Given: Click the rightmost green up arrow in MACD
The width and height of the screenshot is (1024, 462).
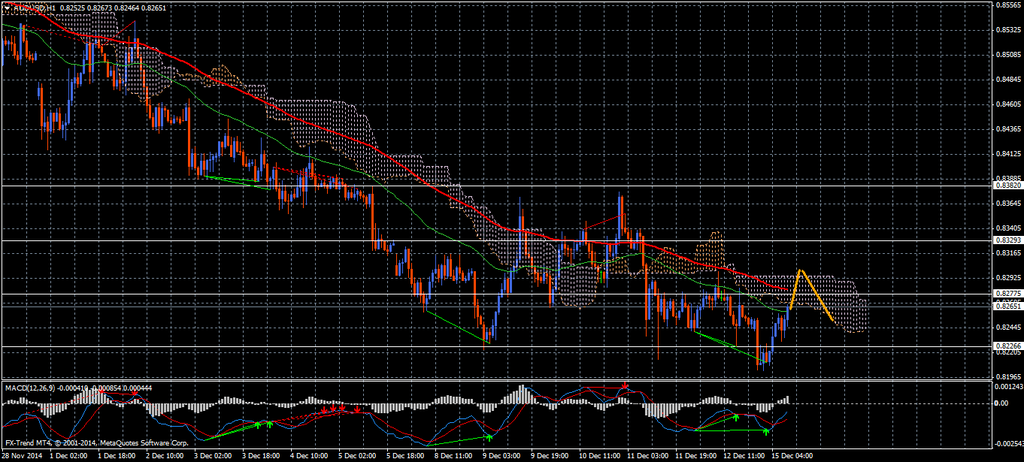Looking at the screenshot, I should point(766,430).
